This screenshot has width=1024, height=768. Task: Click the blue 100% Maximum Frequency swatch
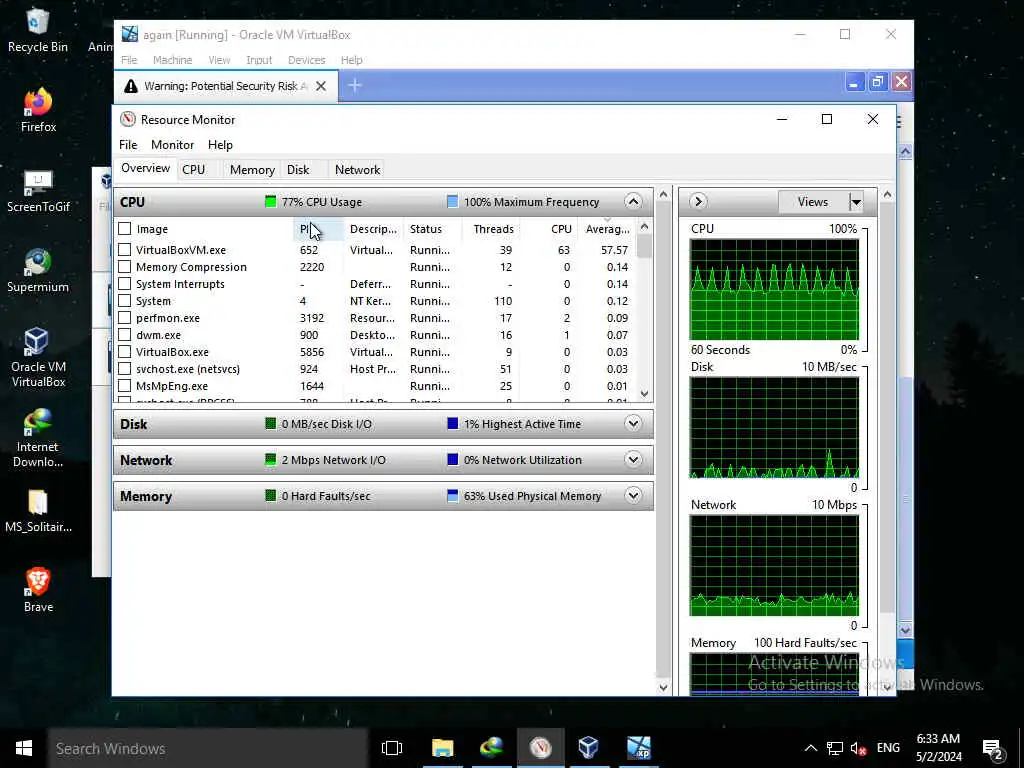452,201
